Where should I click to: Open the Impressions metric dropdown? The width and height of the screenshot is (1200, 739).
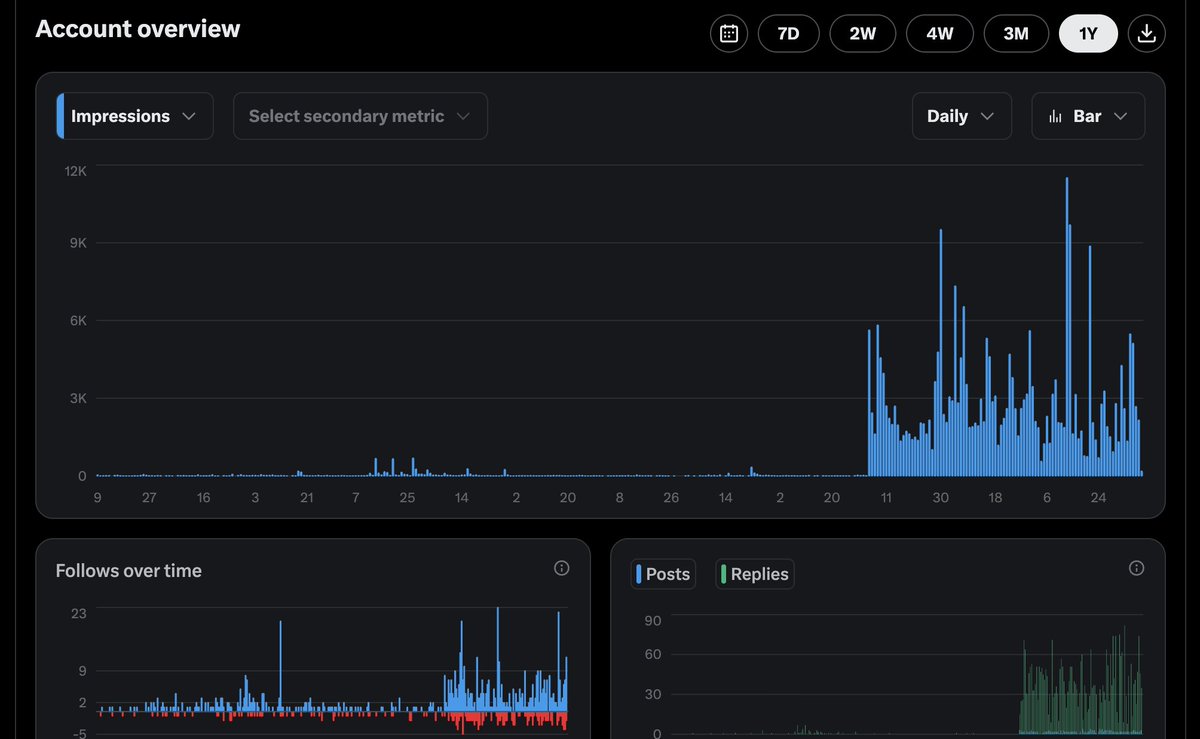[135, 116]
